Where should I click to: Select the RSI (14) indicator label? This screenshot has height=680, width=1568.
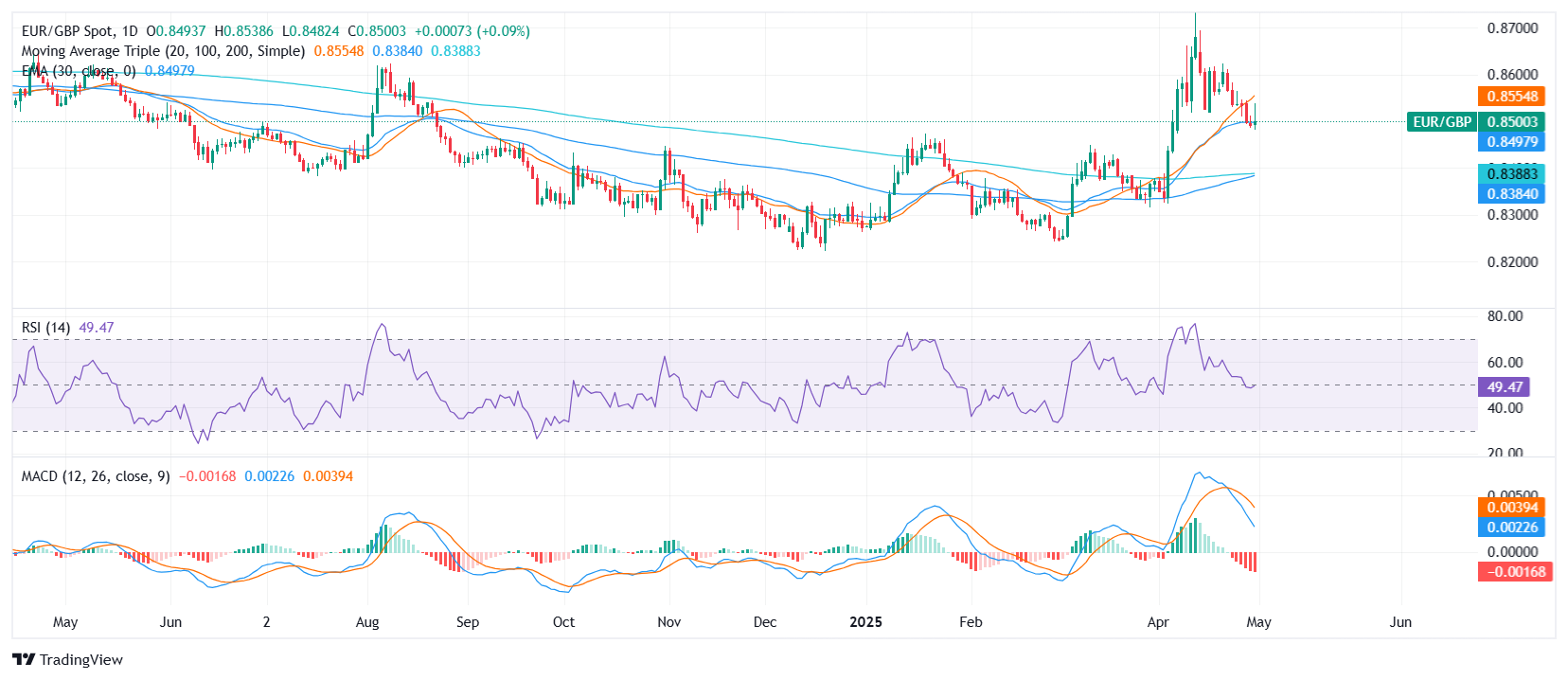(x=45, y=328)
